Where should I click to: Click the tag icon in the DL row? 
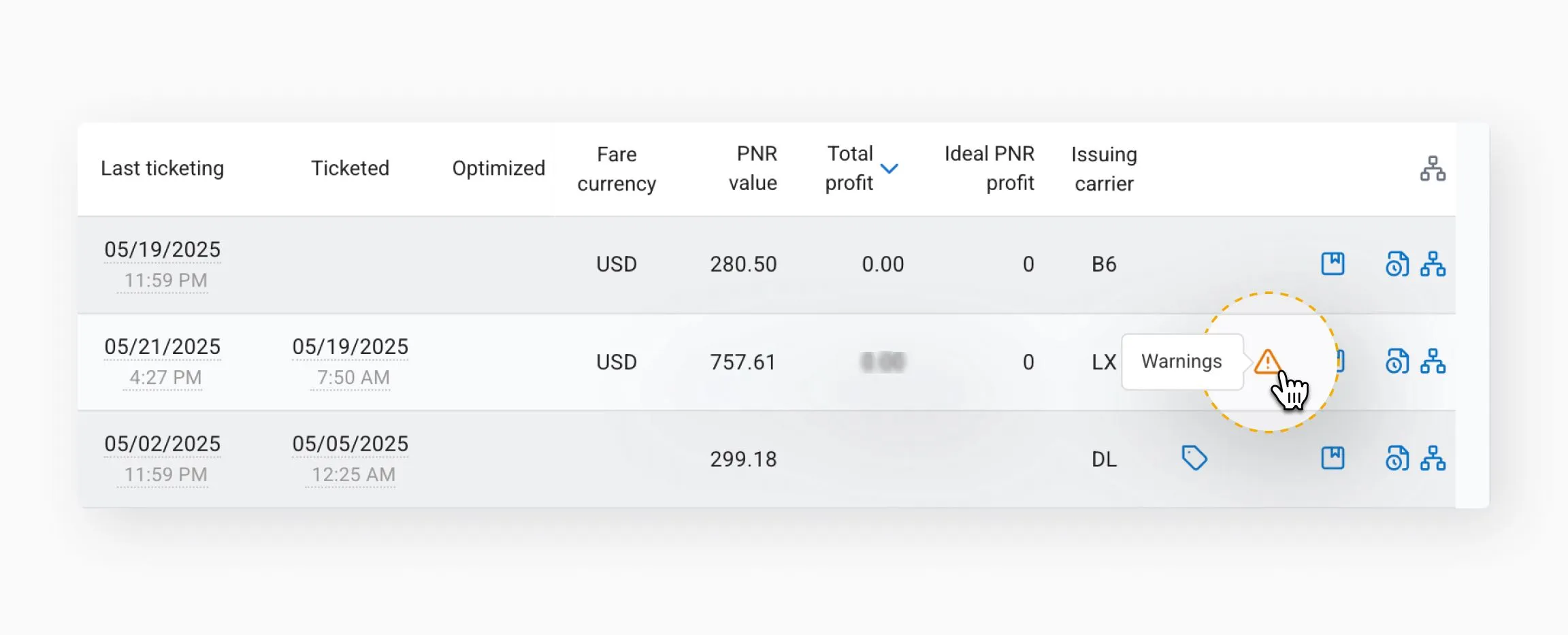[x=1194, y=458]
